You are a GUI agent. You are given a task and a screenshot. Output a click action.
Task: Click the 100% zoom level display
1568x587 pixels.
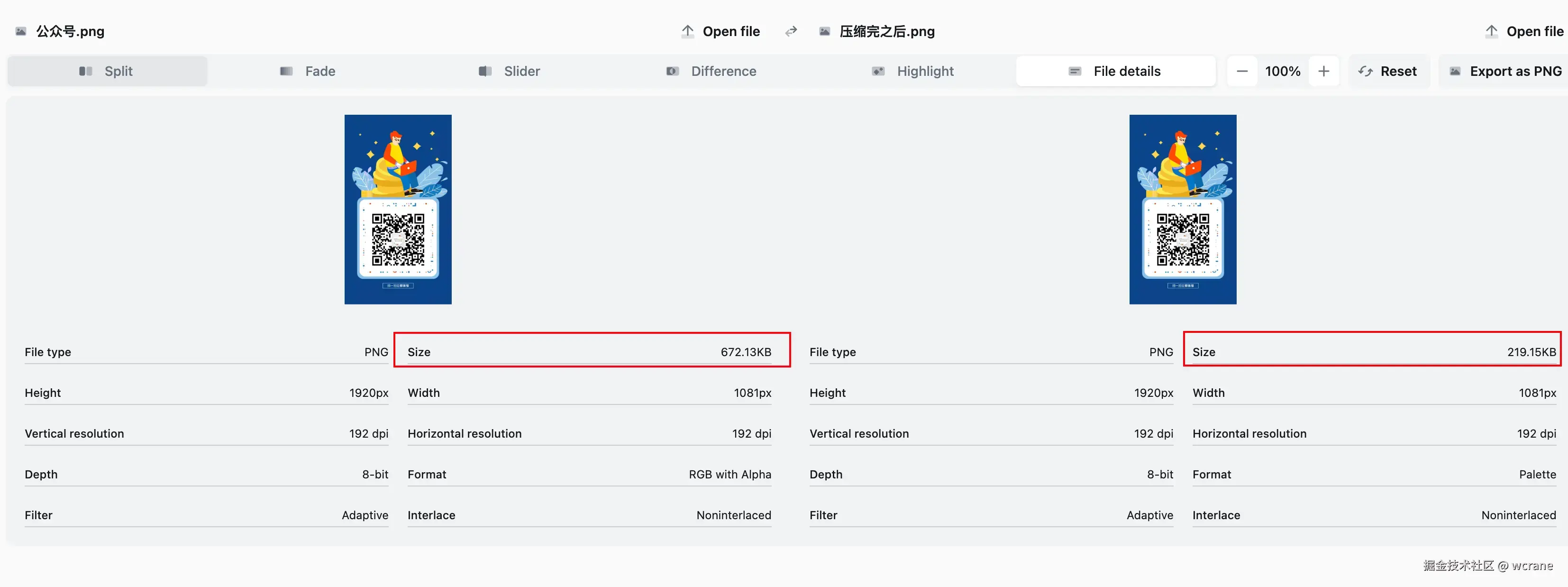[x=1283, y=71]
